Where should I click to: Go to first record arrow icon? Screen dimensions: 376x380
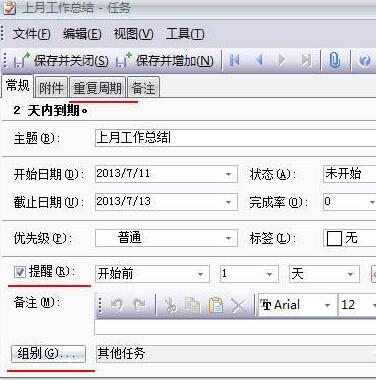(235, 60)
